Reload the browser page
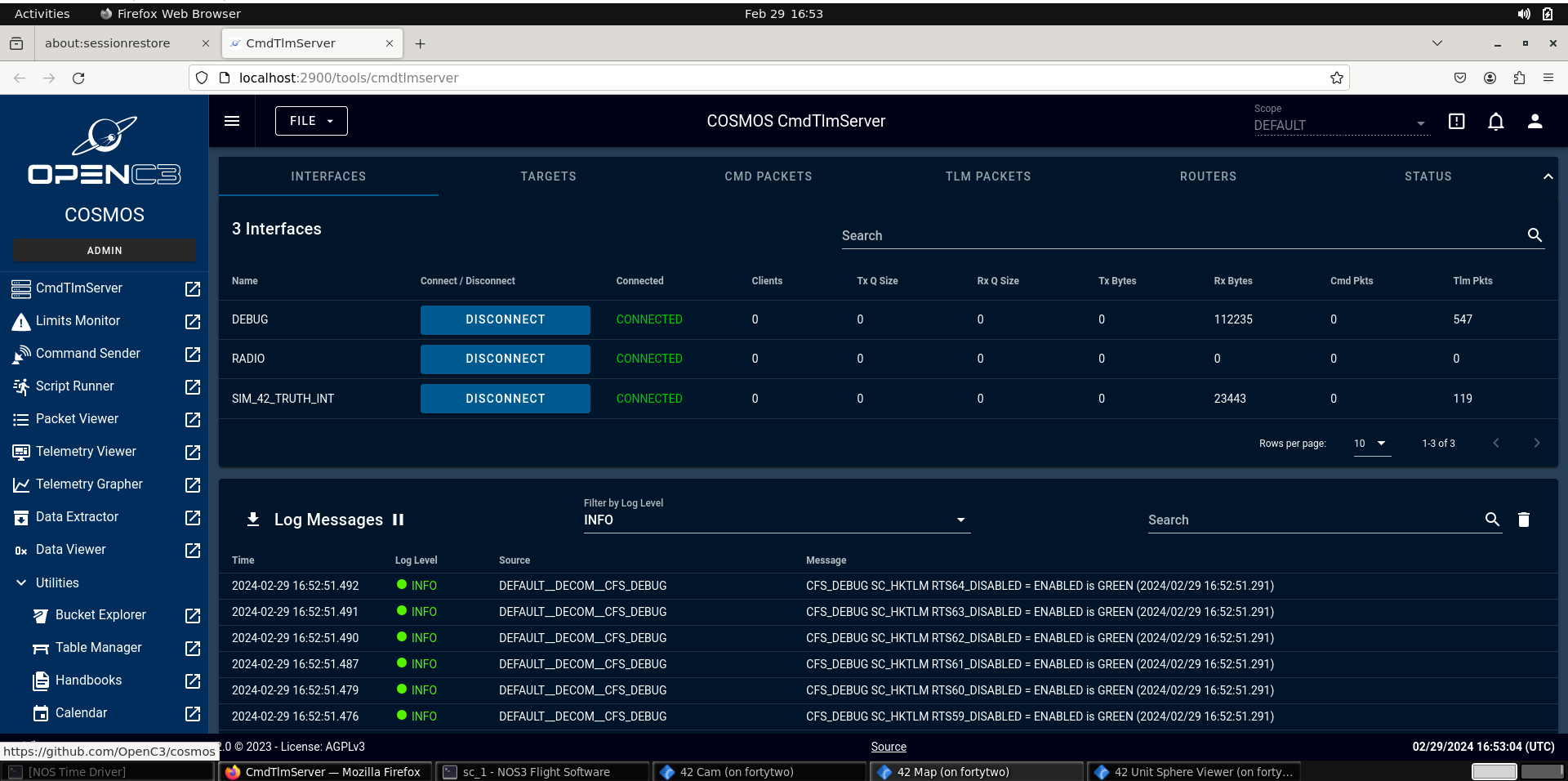Screen dimensions: 1568x781 point(78,78)
